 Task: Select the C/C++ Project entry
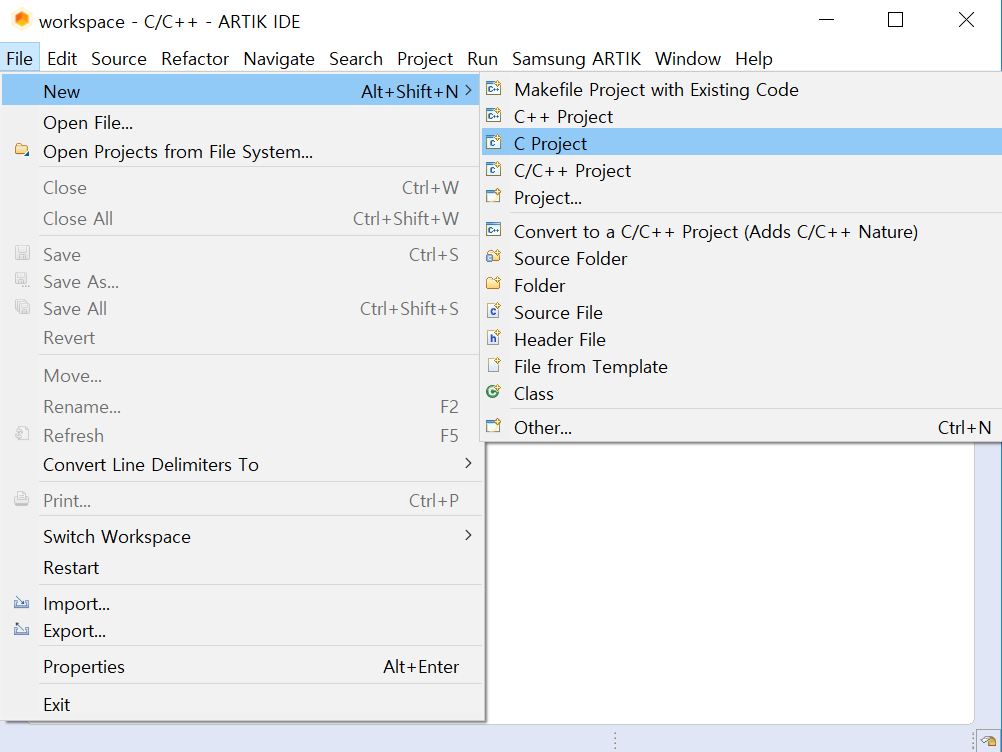[741, 171]
